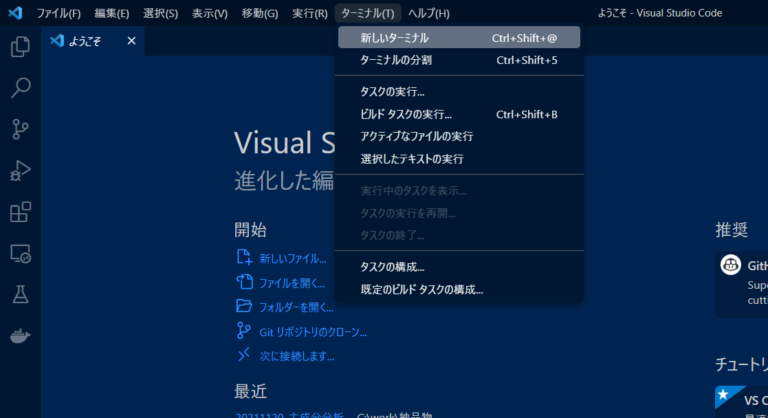Viewport: 768px width, 418px height.
Task: Open the Search view icon
Action: [20, 88]
